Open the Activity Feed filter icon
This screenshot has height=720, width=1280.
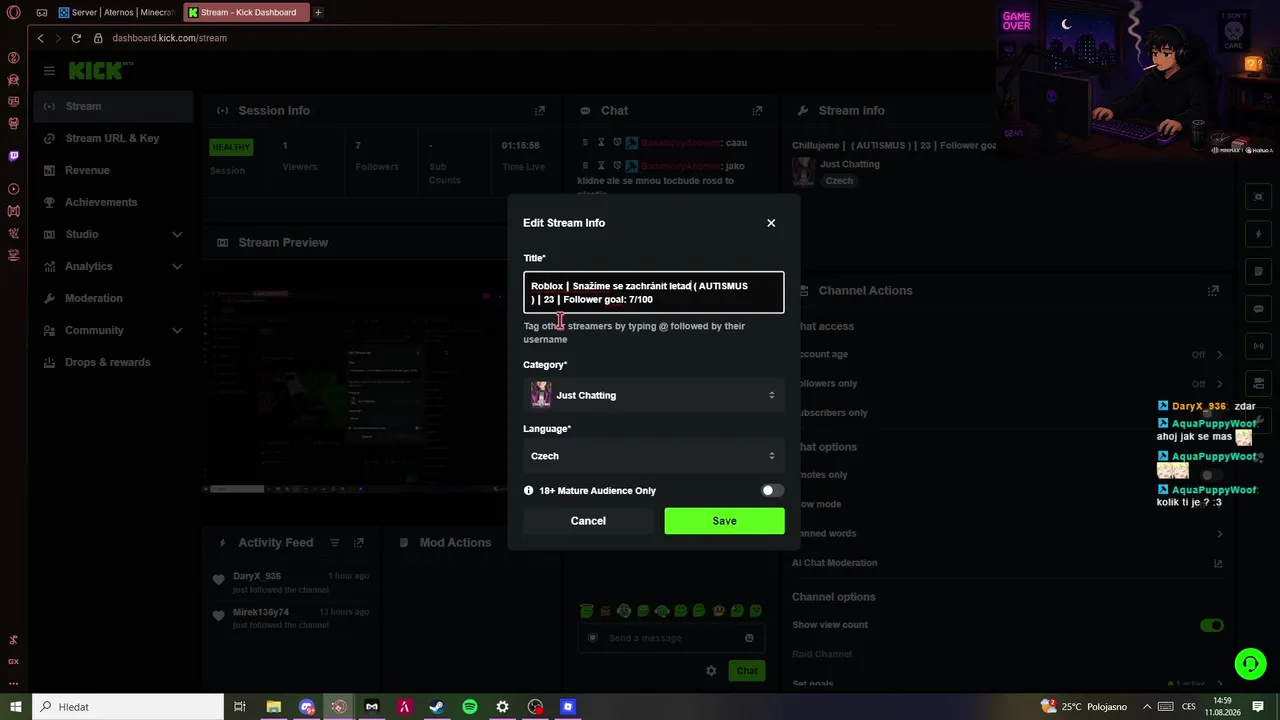point(334,543)
